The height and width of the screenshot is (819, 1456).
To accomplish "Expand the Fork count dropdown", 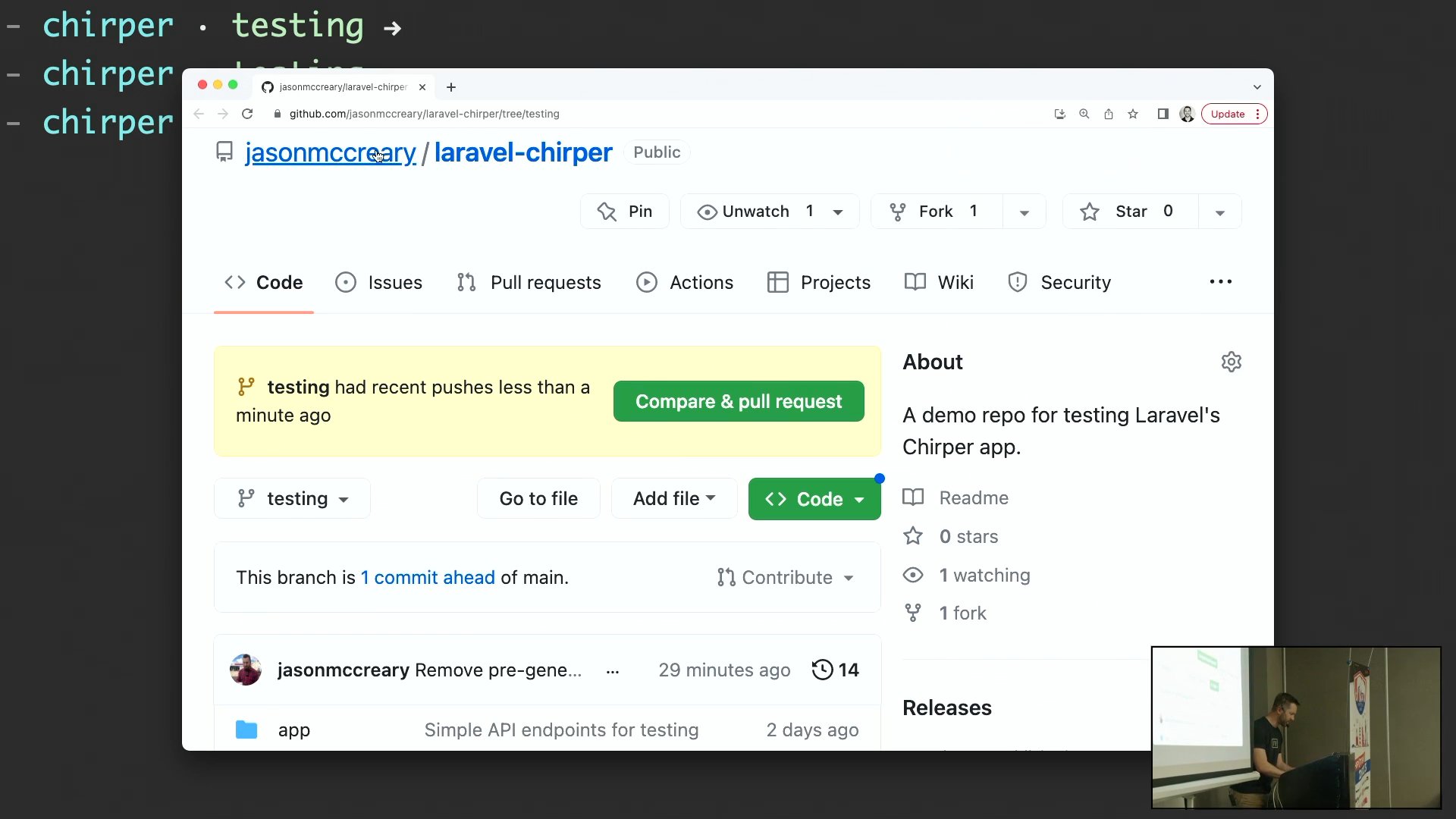I will pos(1024,212).
